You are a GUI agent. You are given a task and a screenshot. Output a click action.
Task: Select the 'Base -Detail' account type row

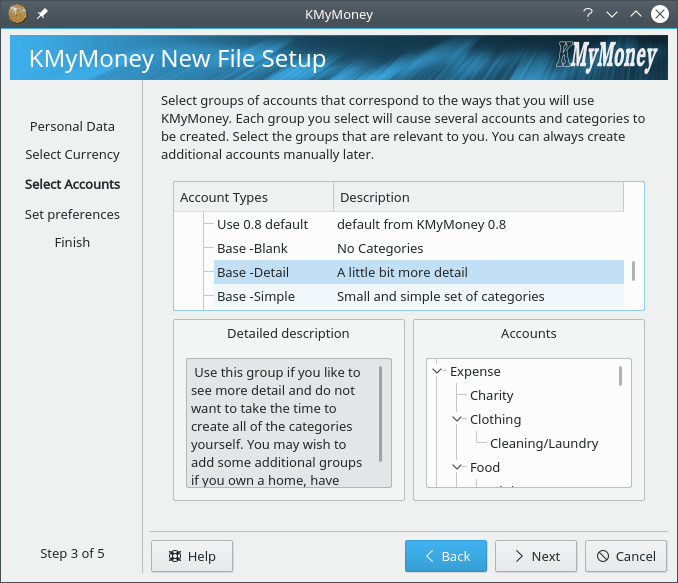coord(419,272)
